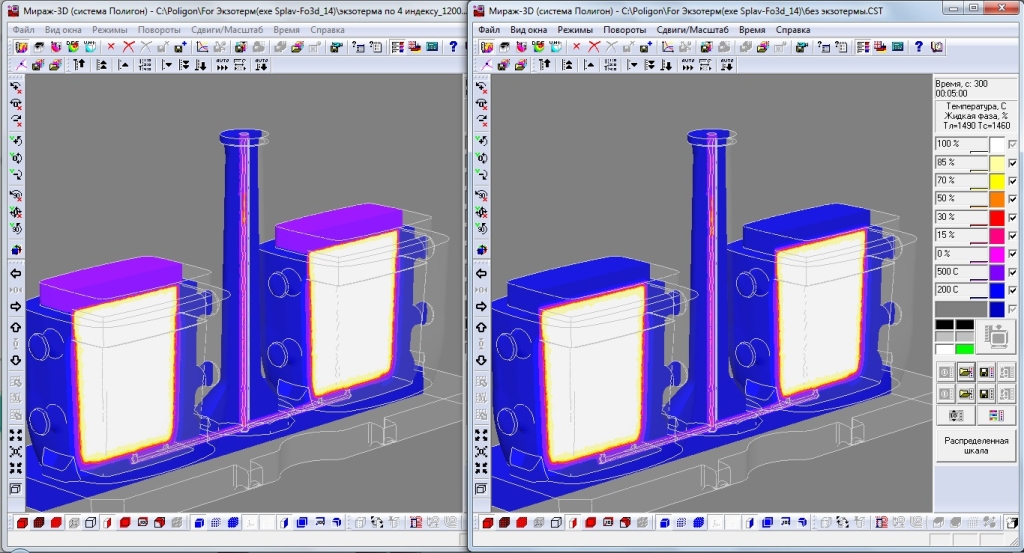Click the color palette icon above Распределенная шкала
1024x553 pixels.
996,415
